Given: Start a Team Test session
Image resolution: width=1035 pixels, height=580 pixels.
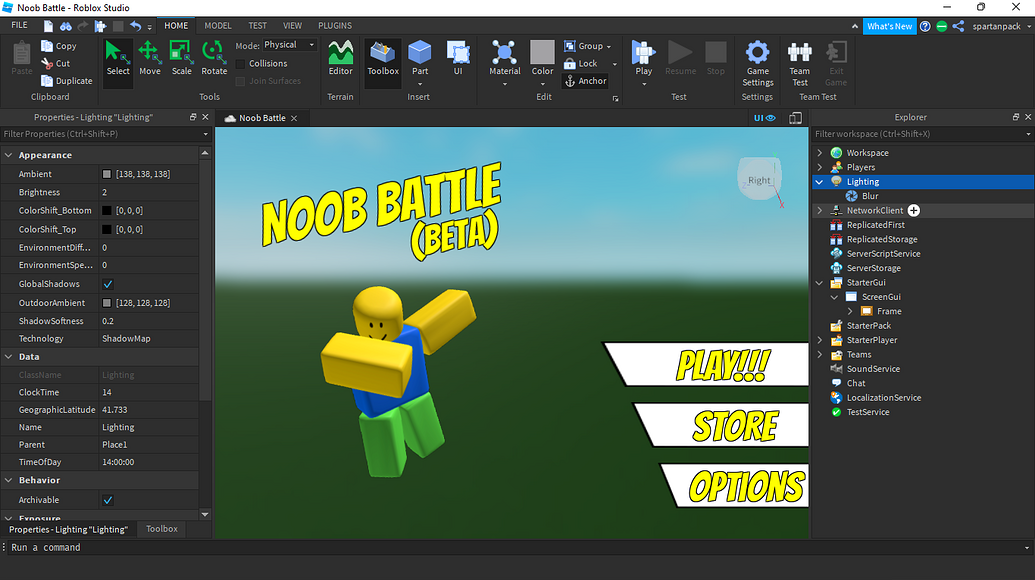Looking at the screenshot, I should point(799,63).
